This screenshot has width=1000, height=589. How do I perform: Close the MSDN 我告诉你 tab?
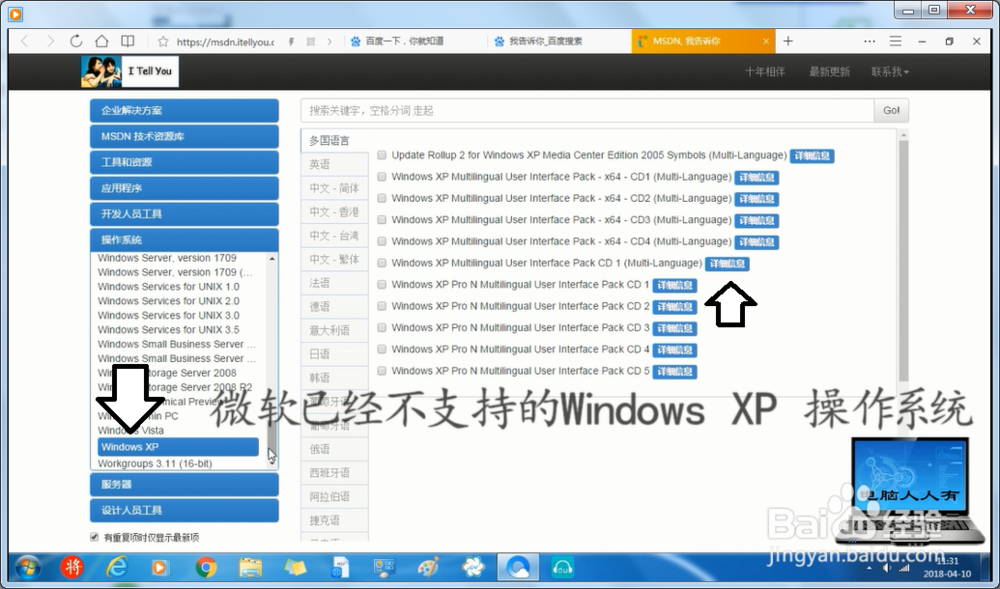point(766,41)
